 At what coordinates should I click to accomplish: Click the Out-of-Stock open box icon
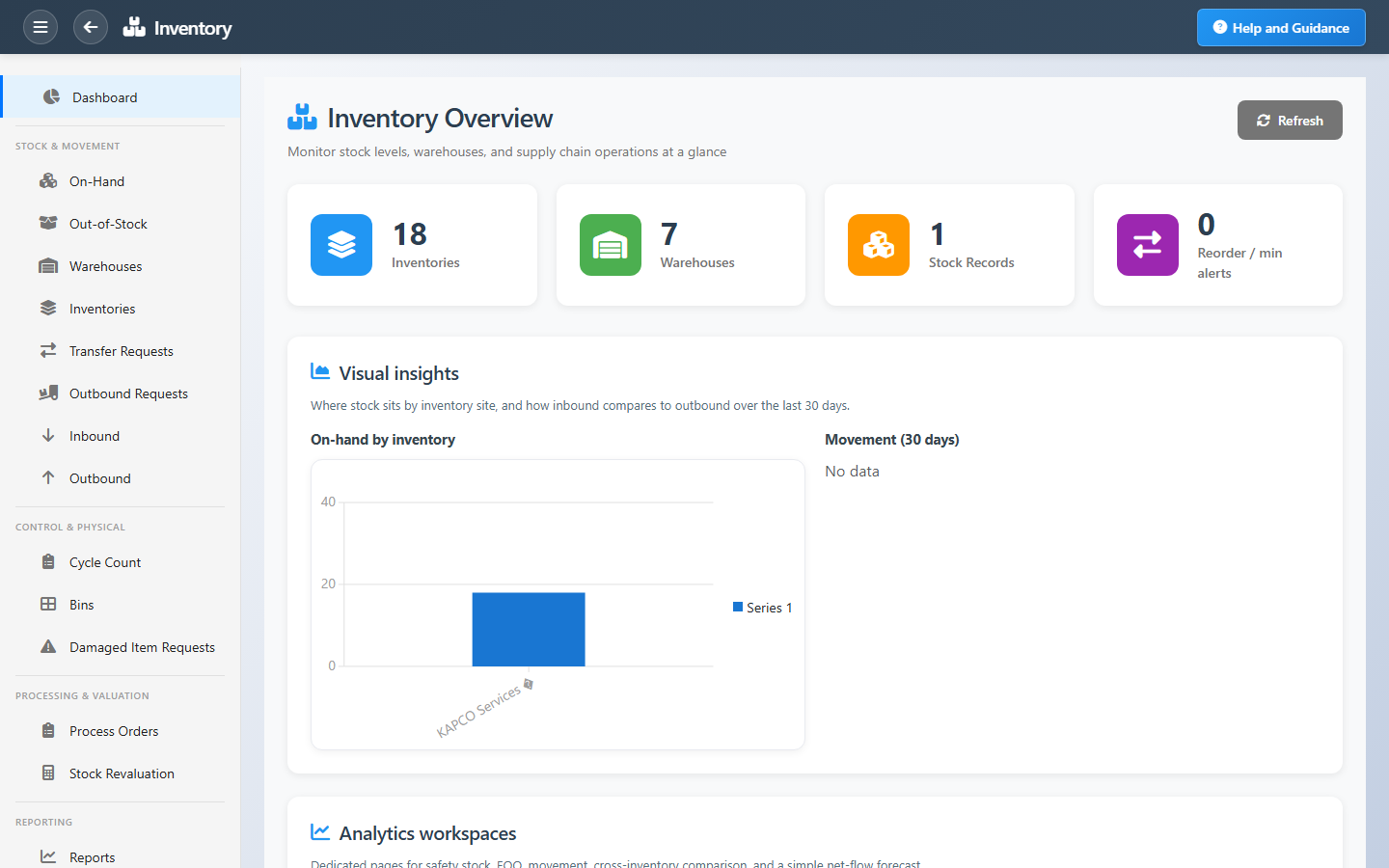[48, 223]
